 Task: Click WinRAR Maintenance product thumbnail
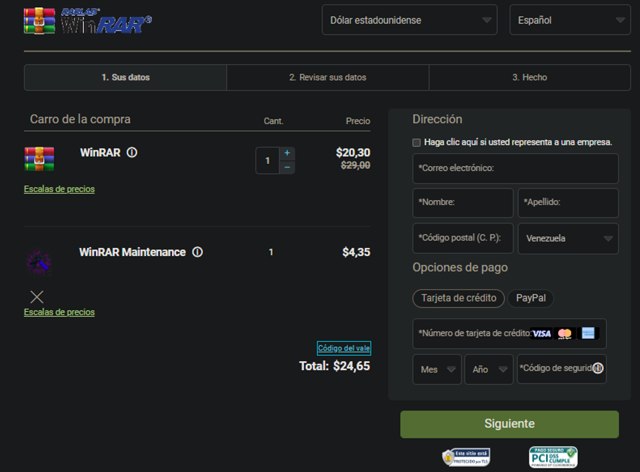coord(39,262)
